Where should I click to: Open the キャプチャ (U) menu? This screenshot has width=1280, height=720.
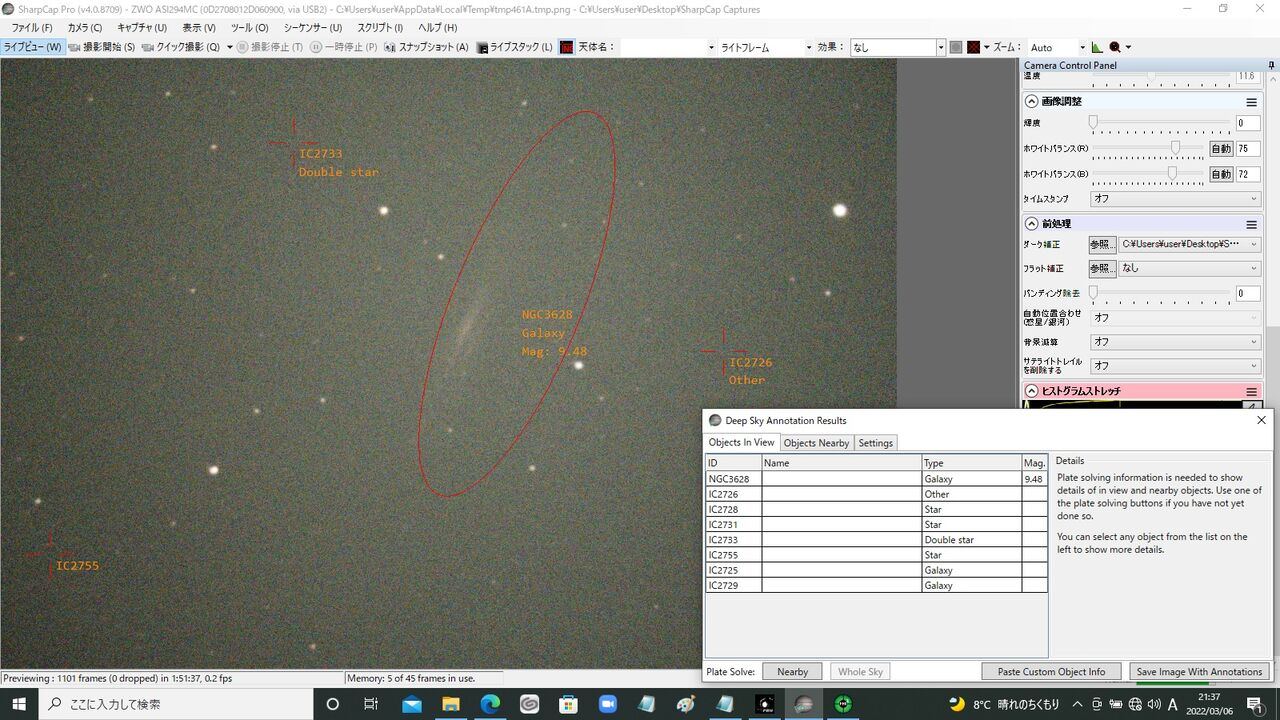142,28
